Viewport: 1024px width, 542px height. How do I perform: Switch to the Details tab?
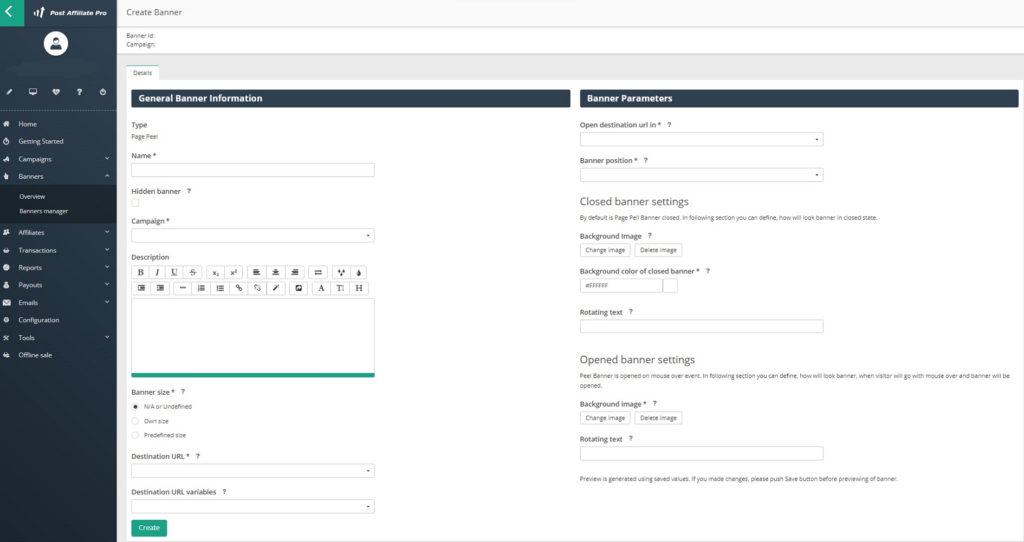pos(142,72)
